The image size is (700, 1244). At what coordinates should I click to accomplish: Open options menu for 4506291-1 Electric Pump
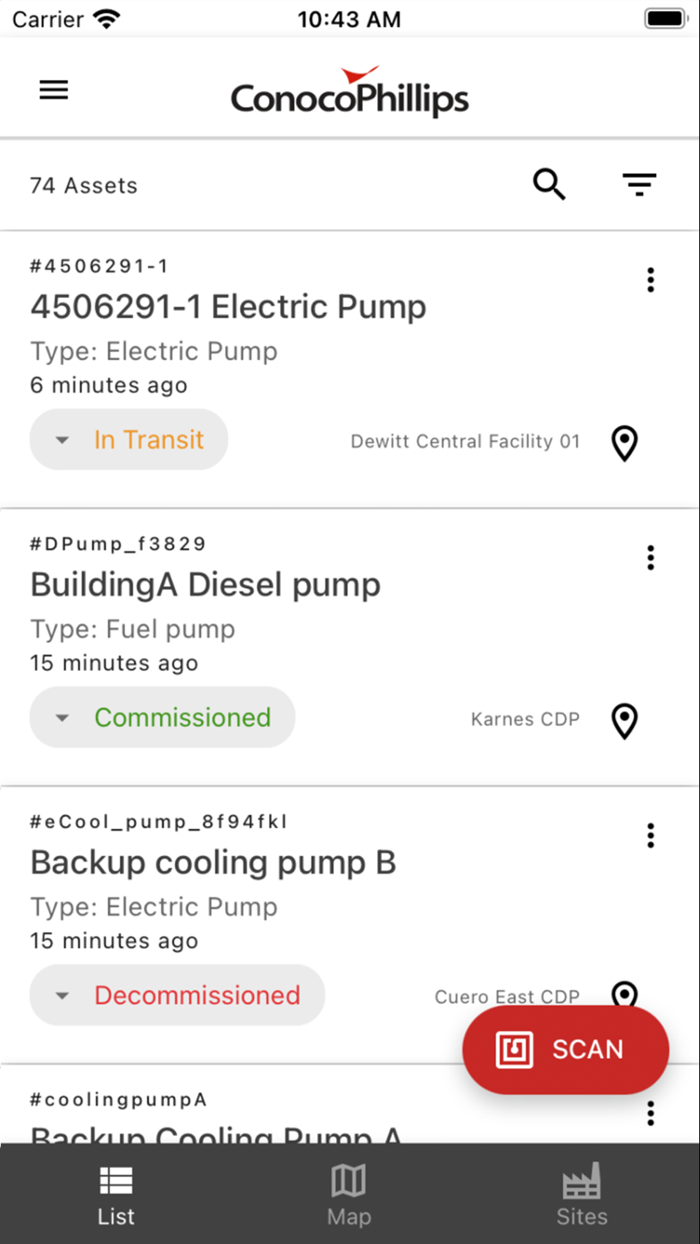click(650, 280)
